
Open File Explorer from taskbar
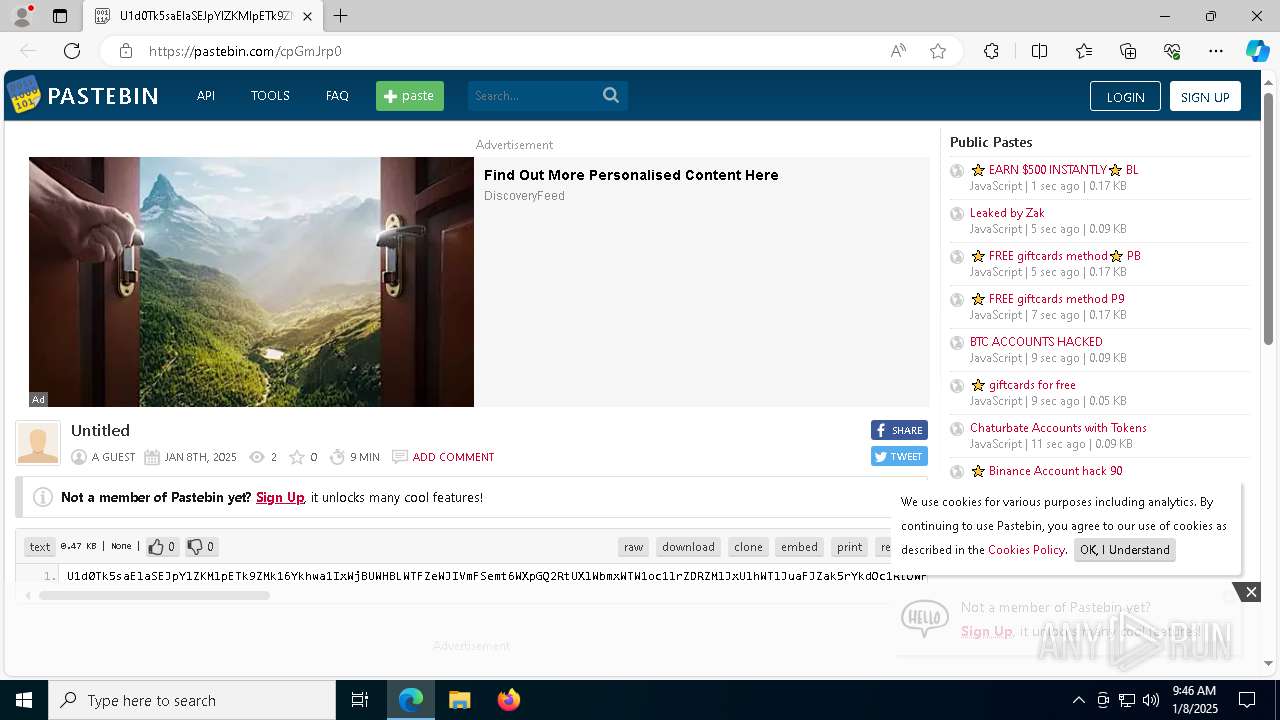point(459,700)
